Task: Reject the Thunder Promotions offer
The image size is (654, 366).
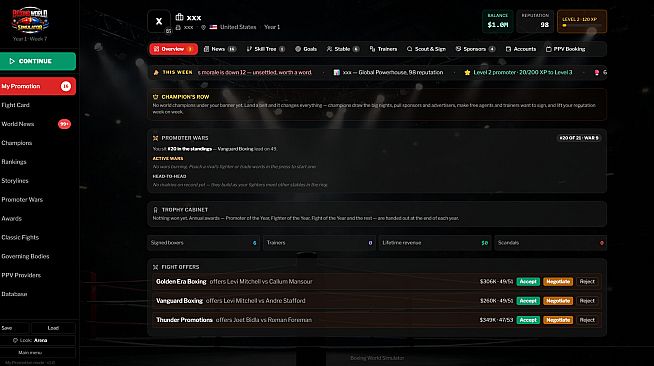Action: click(x=587, y=320)
